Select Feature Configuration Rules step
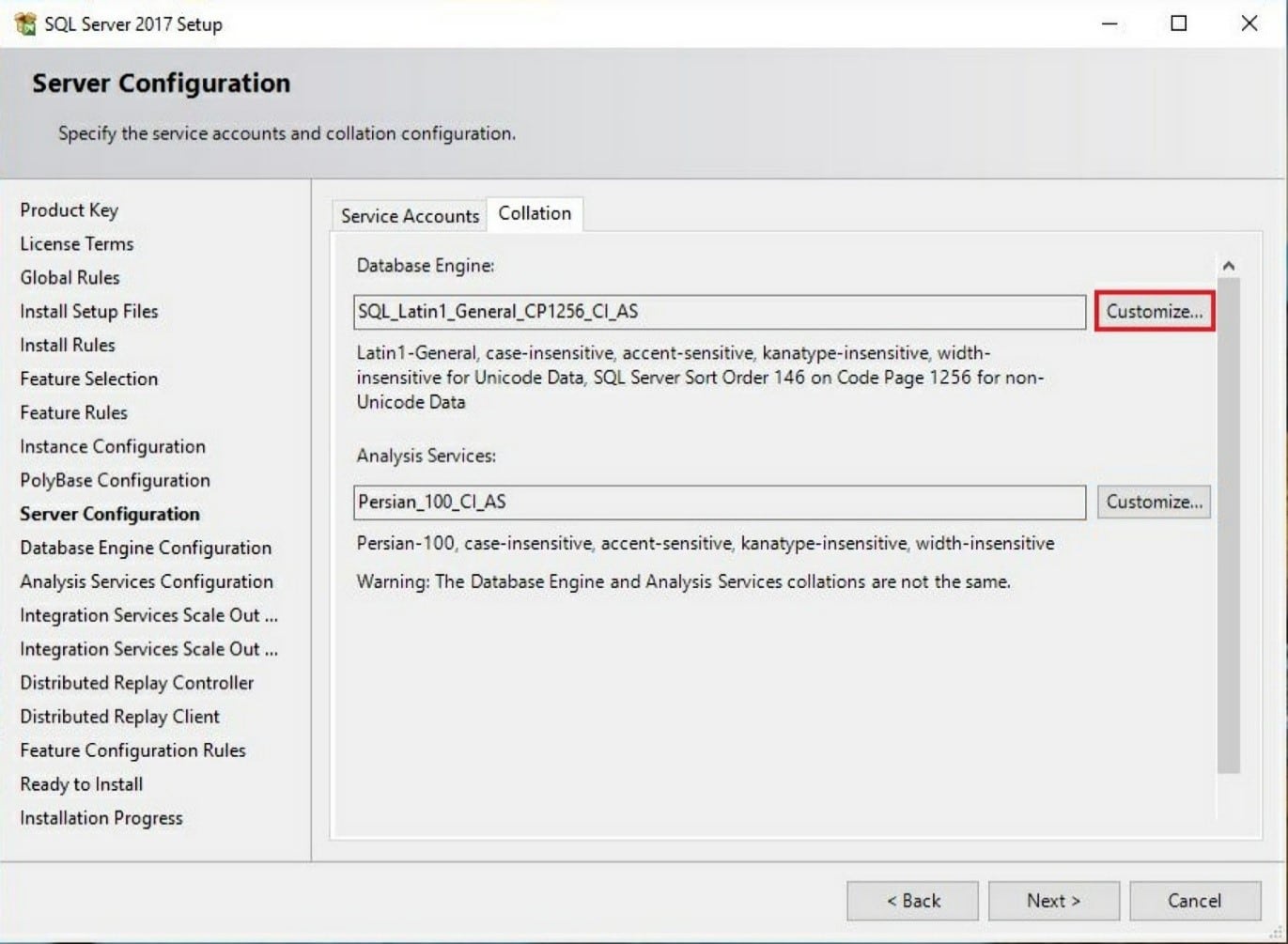Screen dimensions: 1288x944 [132, 751]
